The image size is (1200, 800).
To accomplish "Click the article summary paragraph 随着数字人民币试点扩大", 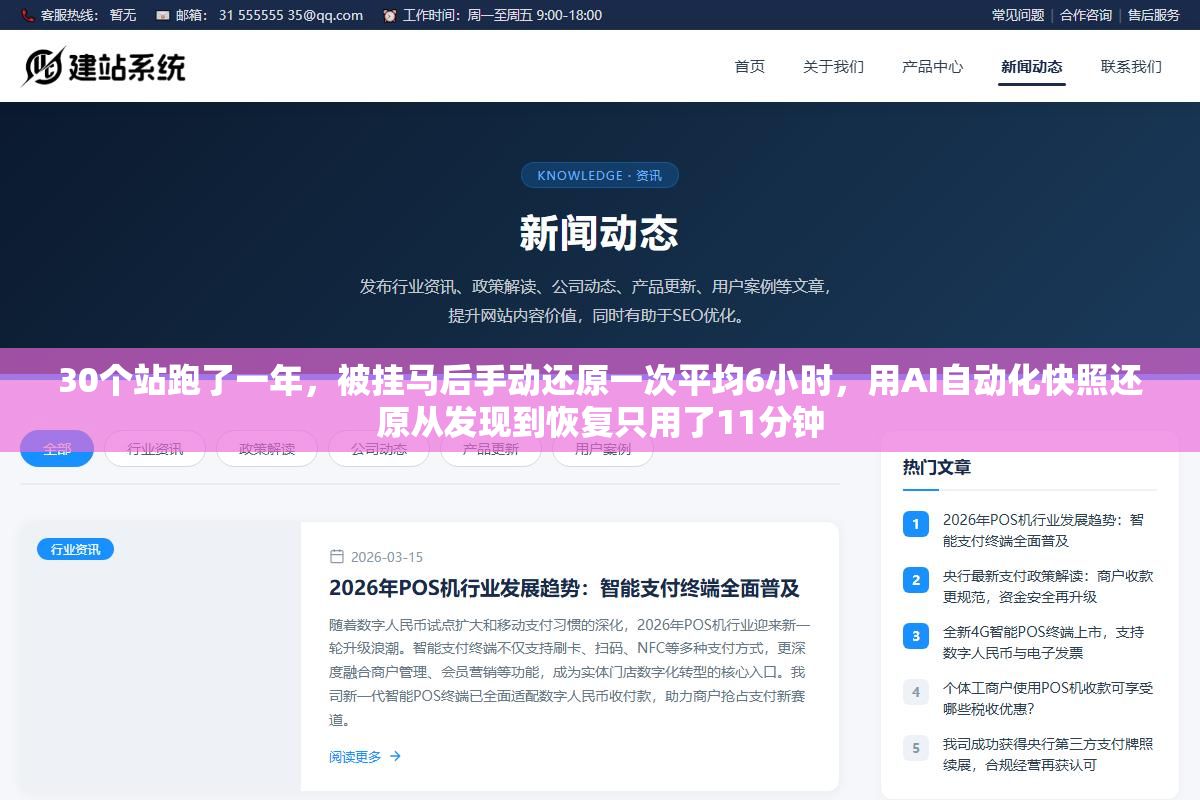I will tap(568, 671).
